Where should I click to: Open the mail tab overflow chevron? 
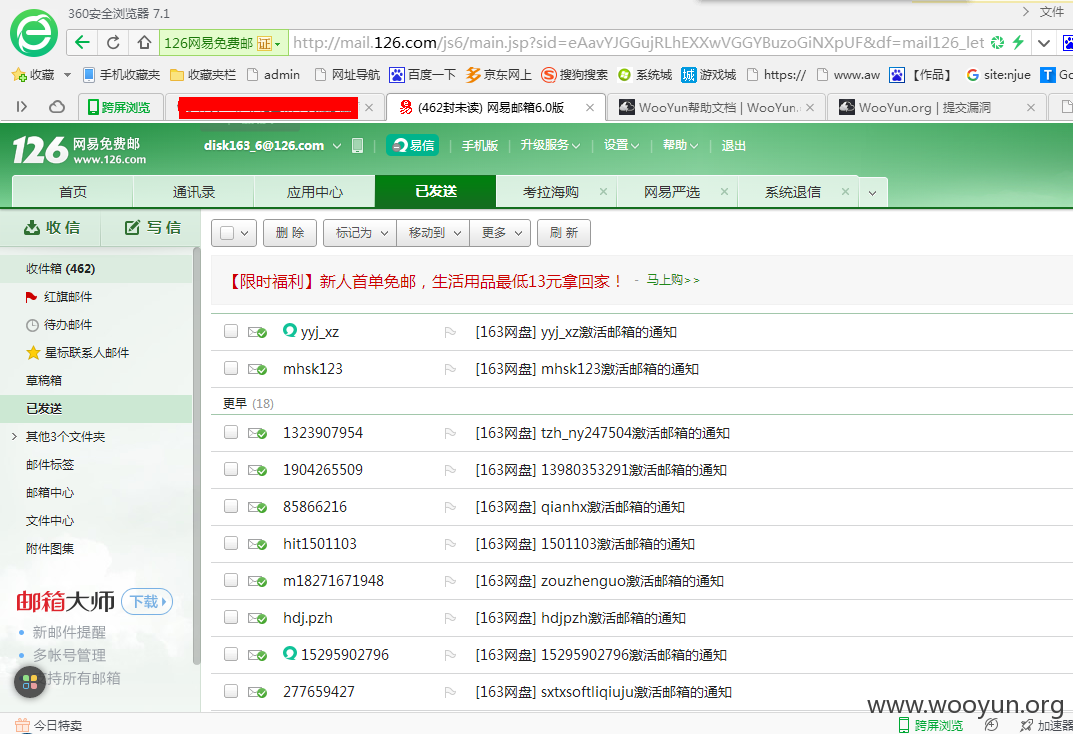pos(872,193)
